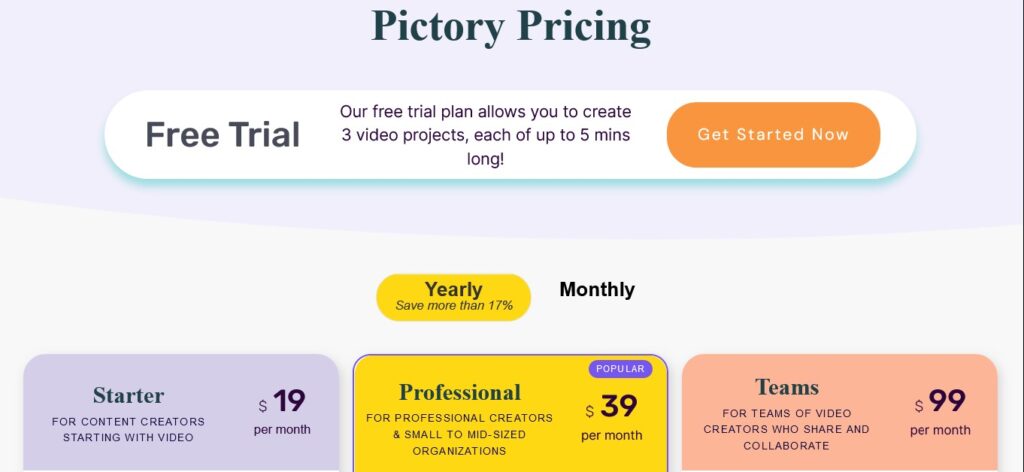Viewport: 1024px width, 472px height.
Task: Select the Teams plan heading
Action: pyautogui.click(x=787, y=387)
